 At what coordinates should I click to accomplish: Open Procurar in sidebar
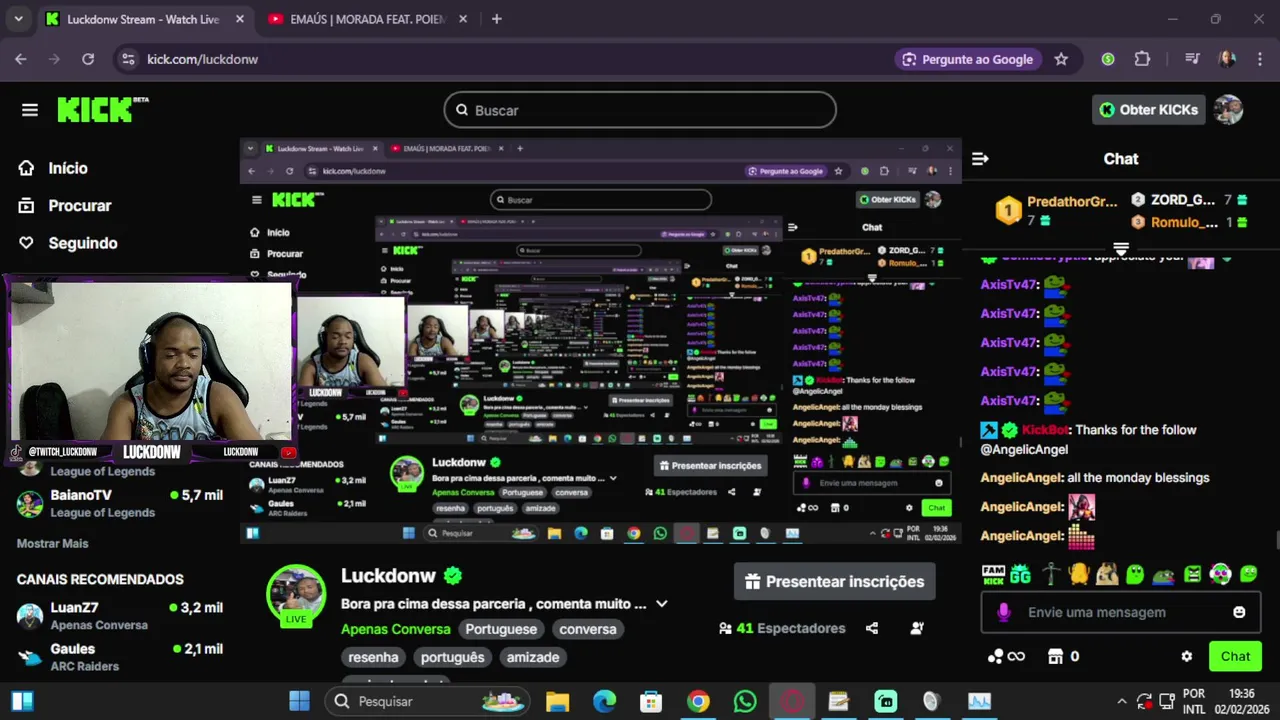pyautogui.click(x=80, y=205)
